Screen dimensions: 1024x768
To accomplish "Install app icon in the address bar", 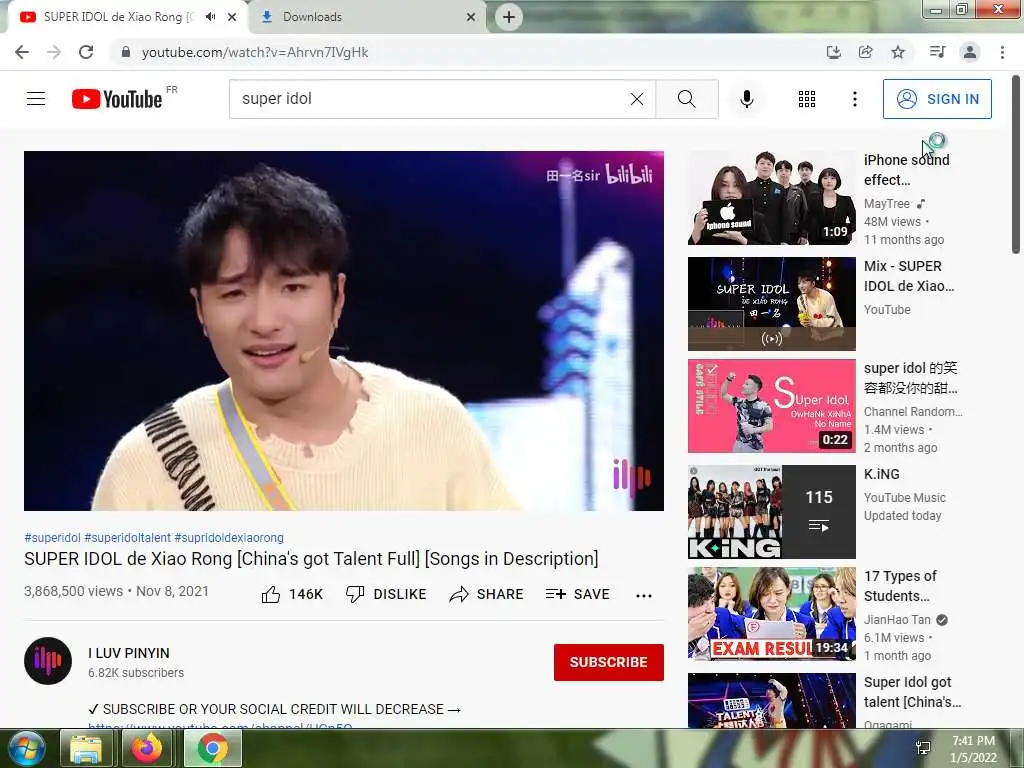I will tap(833, 52).
